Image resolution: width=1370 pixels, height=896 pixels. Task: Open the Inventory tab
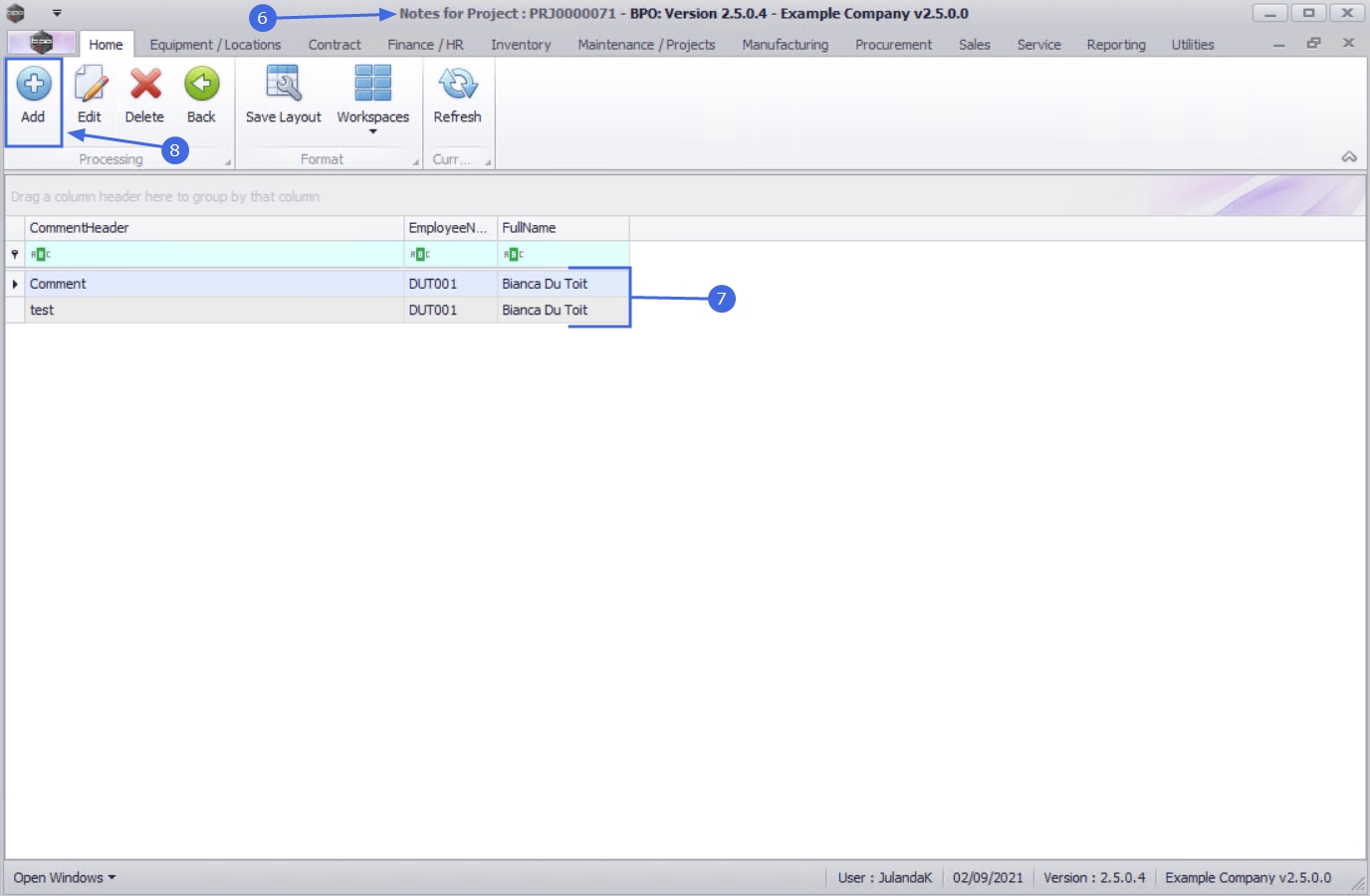click(521, 45)
